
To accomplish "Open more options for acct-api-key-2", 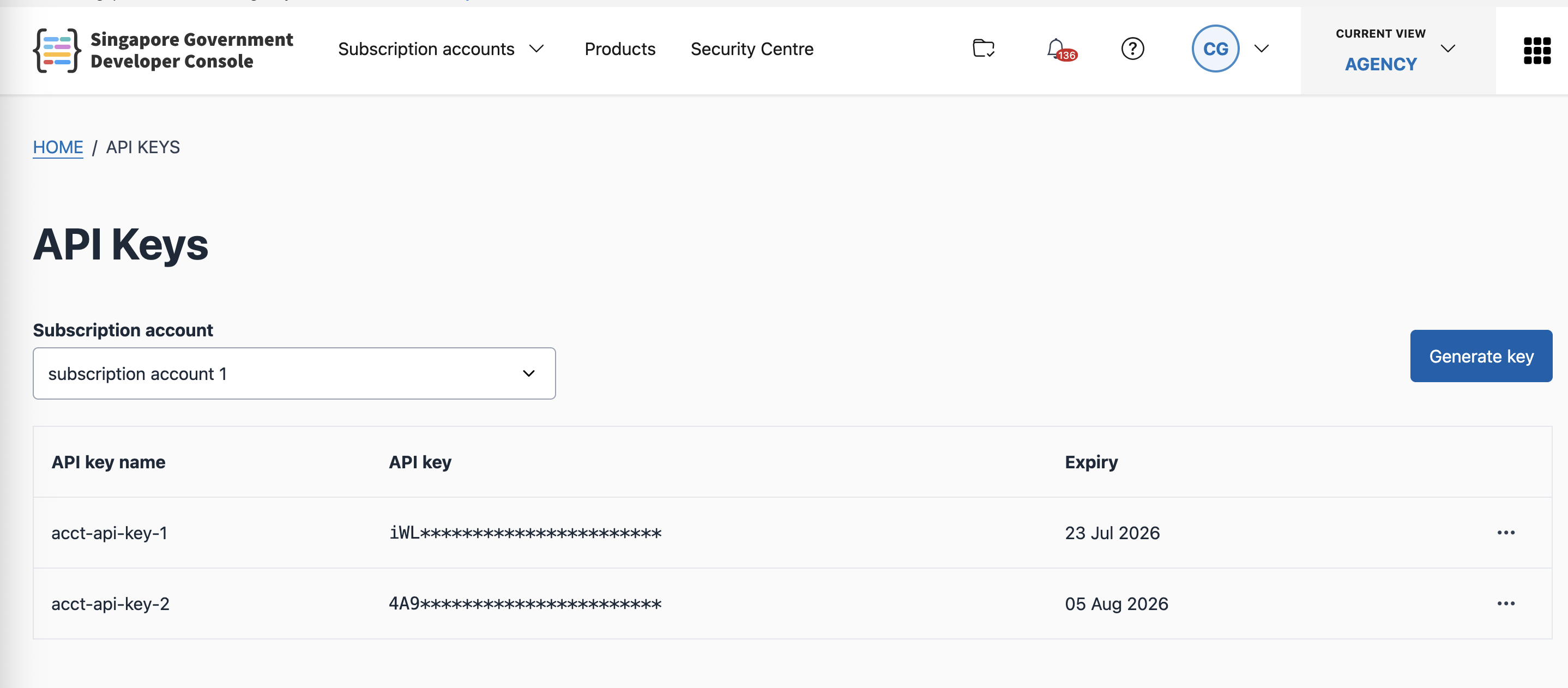I will pos(1505,603).
